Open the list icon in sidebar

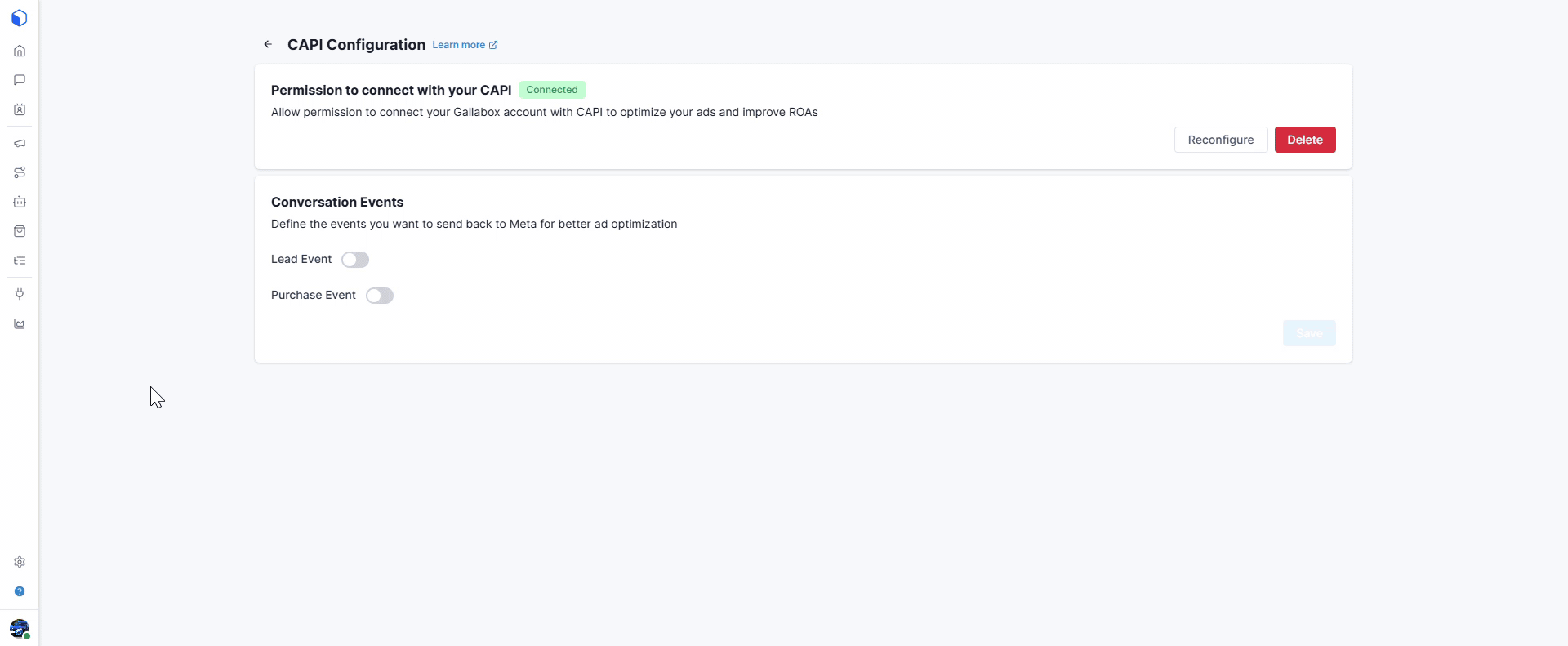[x=20, y=261]
